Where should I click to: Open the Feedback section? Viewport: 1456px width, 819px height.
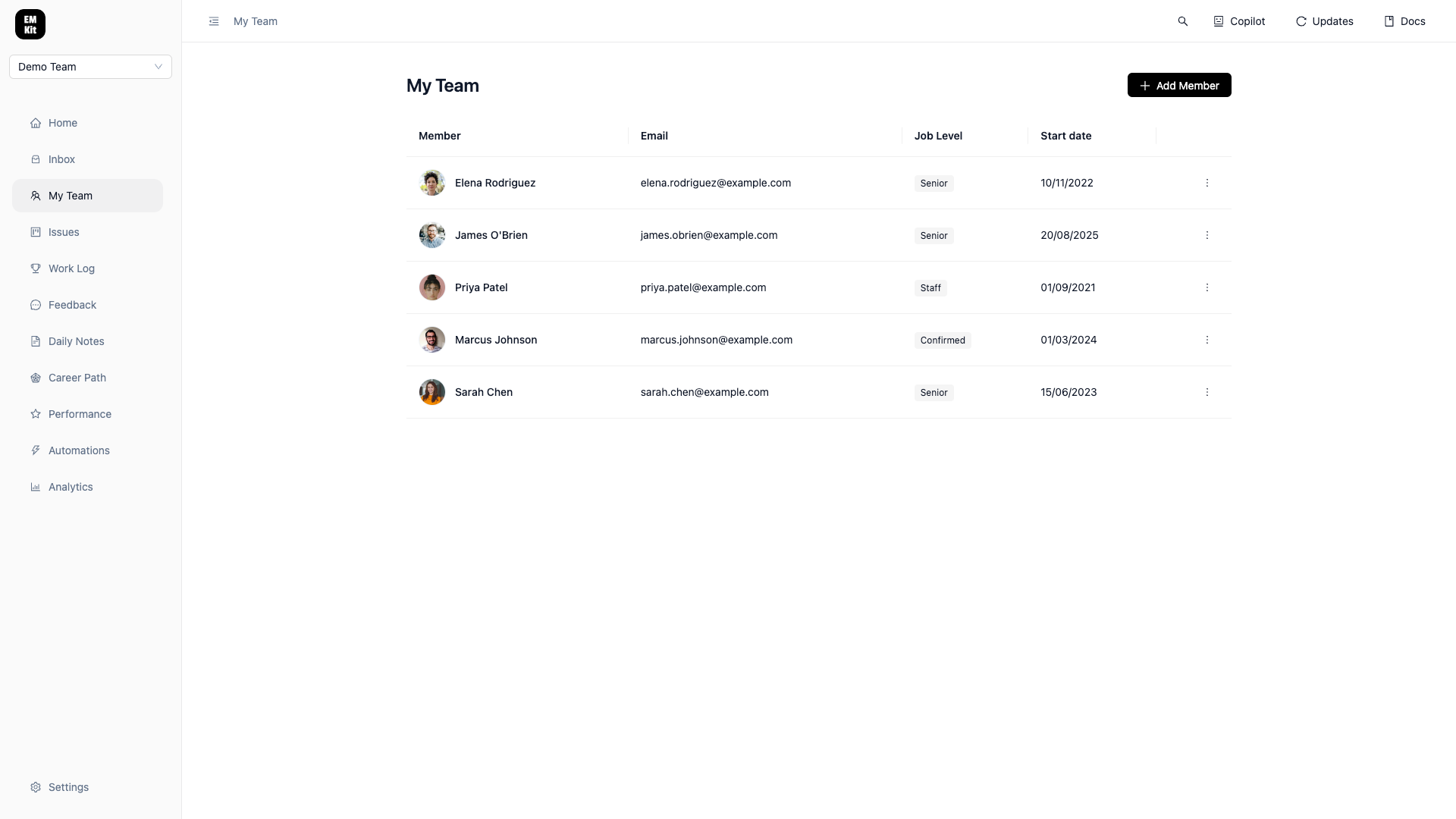pyautogui.click(x=71, y=305)
